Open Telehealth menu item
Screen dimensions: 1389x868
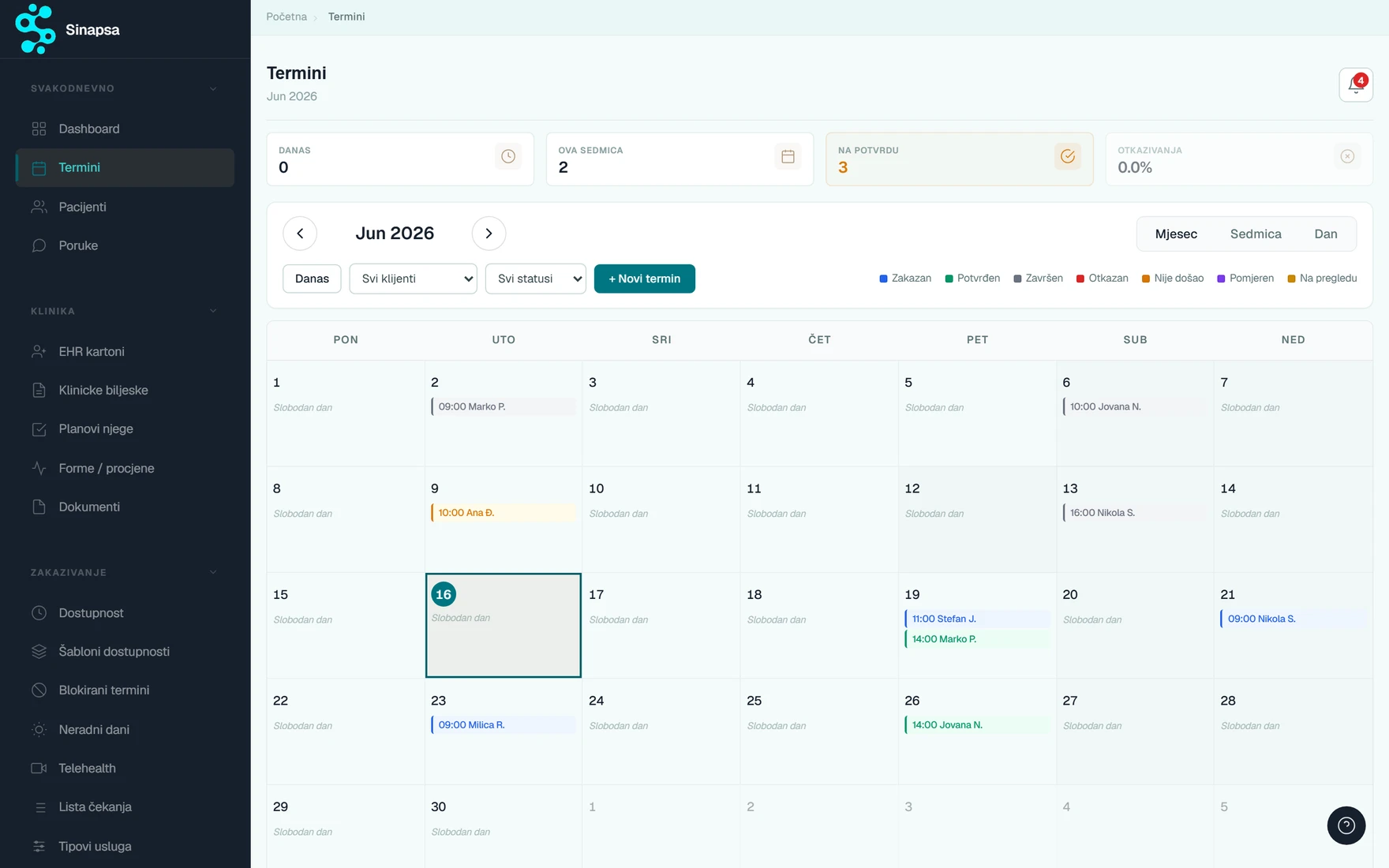coord(125,768)
